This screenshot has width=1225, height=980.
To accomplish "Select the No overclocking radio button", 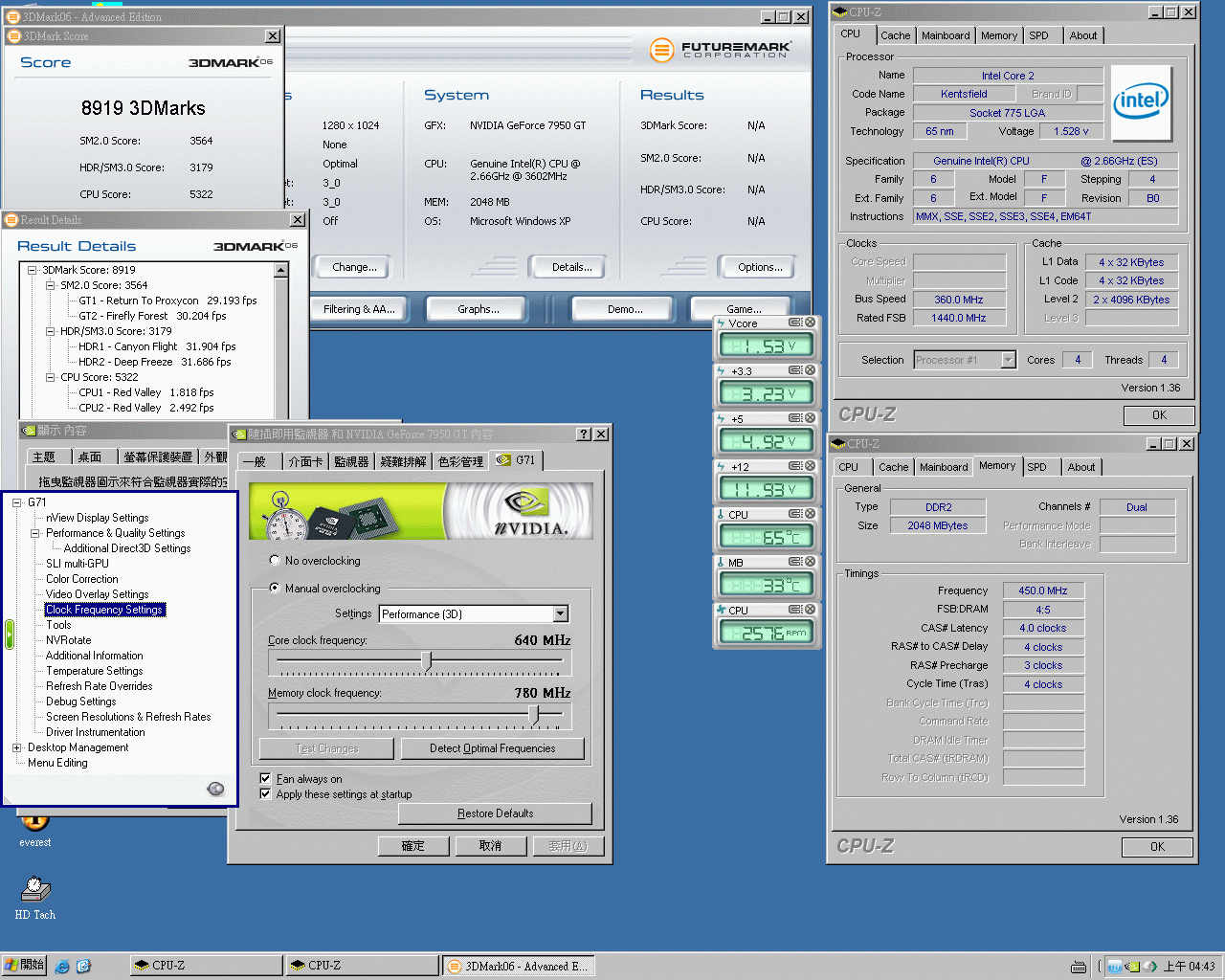I will [275, 561].
